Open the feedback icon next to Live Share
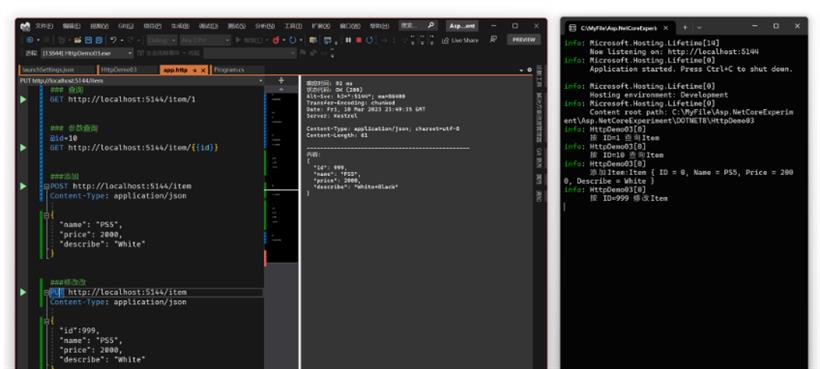Image resolution: width=820 pixels, height=369 pixels. pyautogui.click(x=493, y=40)
